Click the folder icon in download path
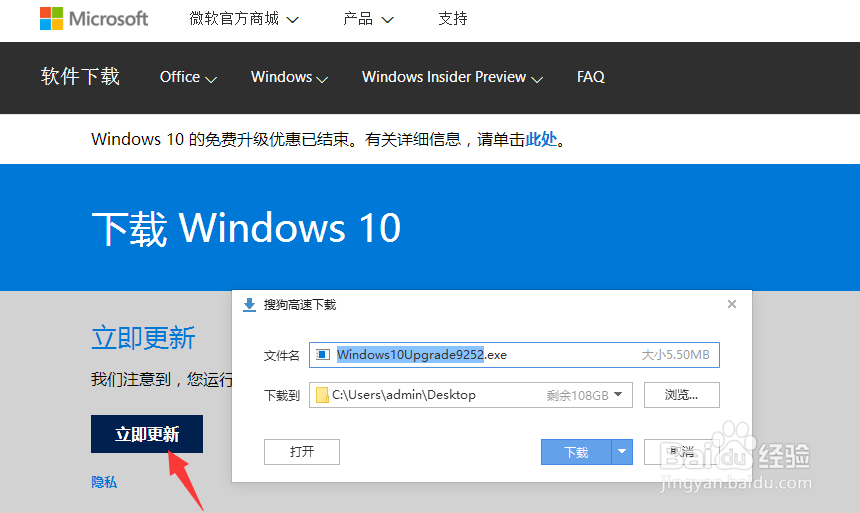860x513 pixels. [x=322, y=395]
